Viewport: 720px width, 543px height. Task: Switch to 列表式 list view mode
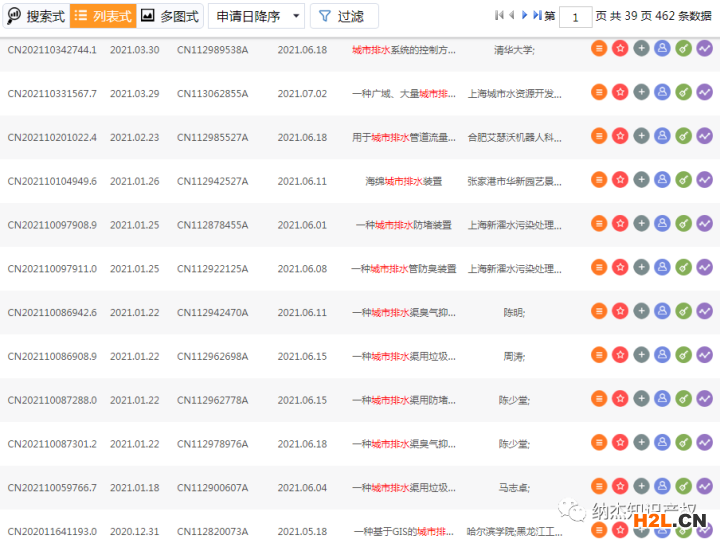102,16
